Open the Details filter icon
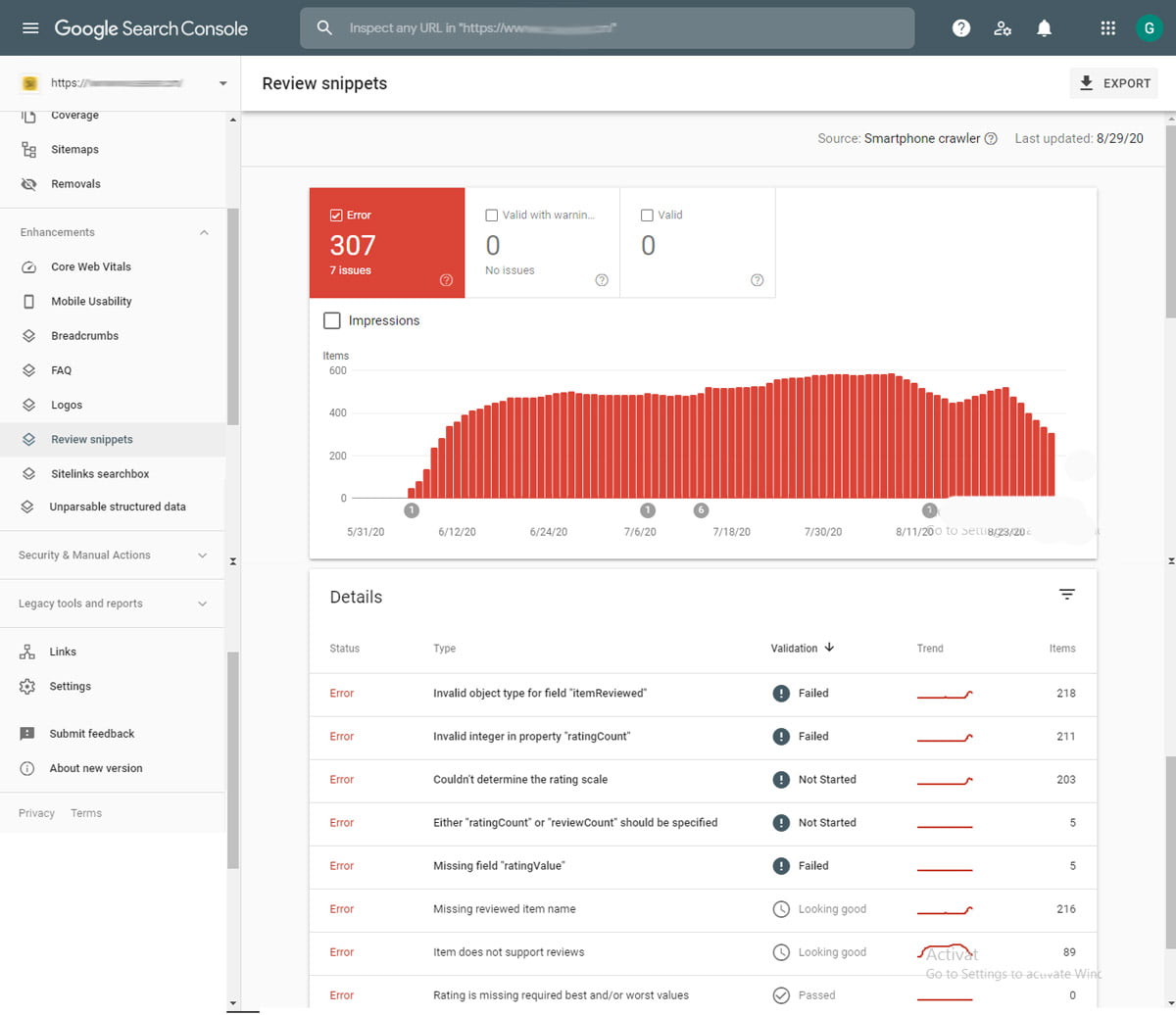Viewport: 1176px width, 1015px height. [1067, 594]
